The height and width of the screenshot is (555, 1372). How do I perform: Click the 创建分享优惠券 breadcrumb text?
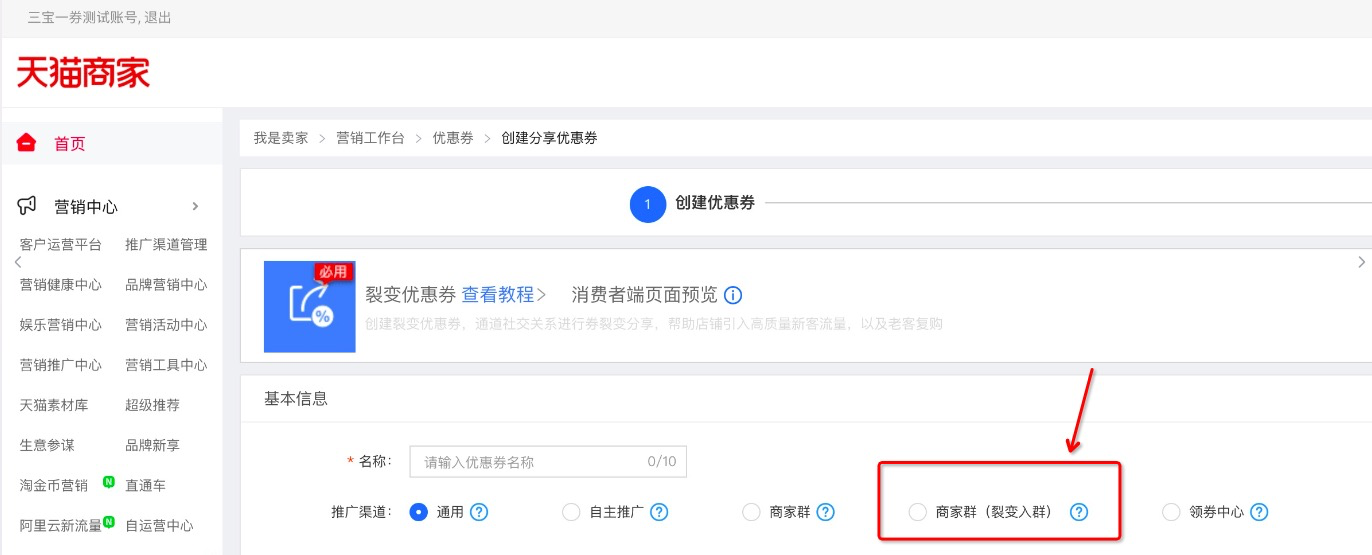click(x=549, y=138)
